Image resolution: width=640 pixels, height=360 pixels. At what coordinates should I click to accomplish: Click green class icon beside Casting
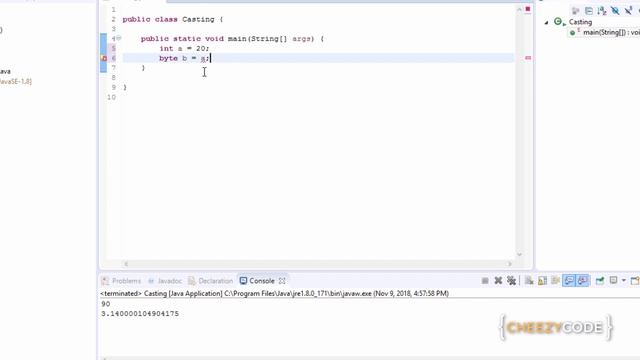pos(558,22)
